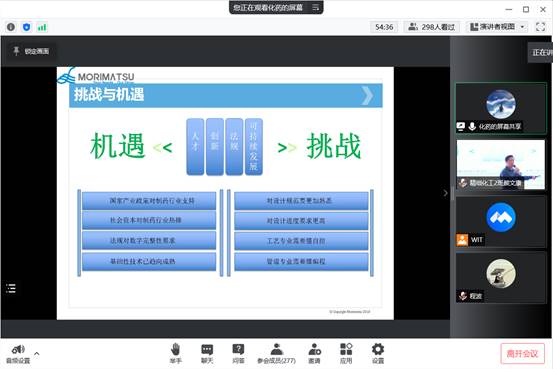This screenshot has height=369, width=553.
Task: Toggle the 音频设置 audio speaker button
Action: coord(18,354)
